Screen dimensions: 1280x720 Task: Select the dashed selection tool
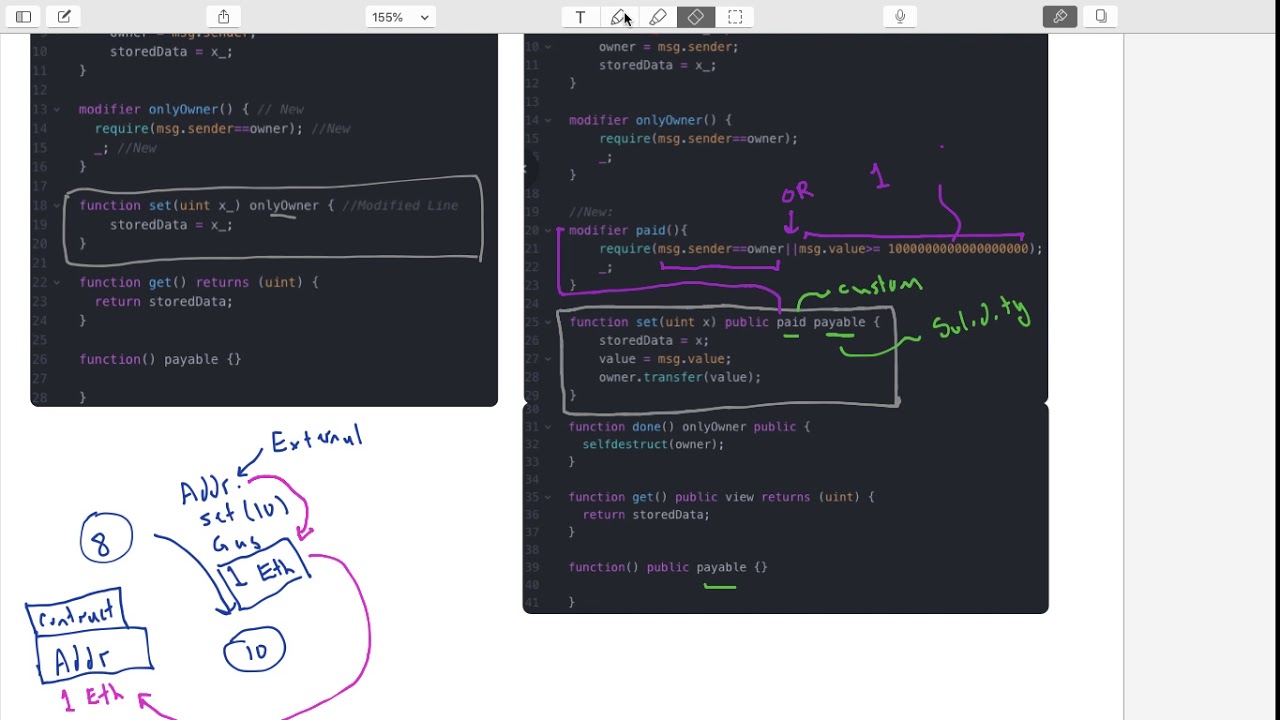pos(735,17)
